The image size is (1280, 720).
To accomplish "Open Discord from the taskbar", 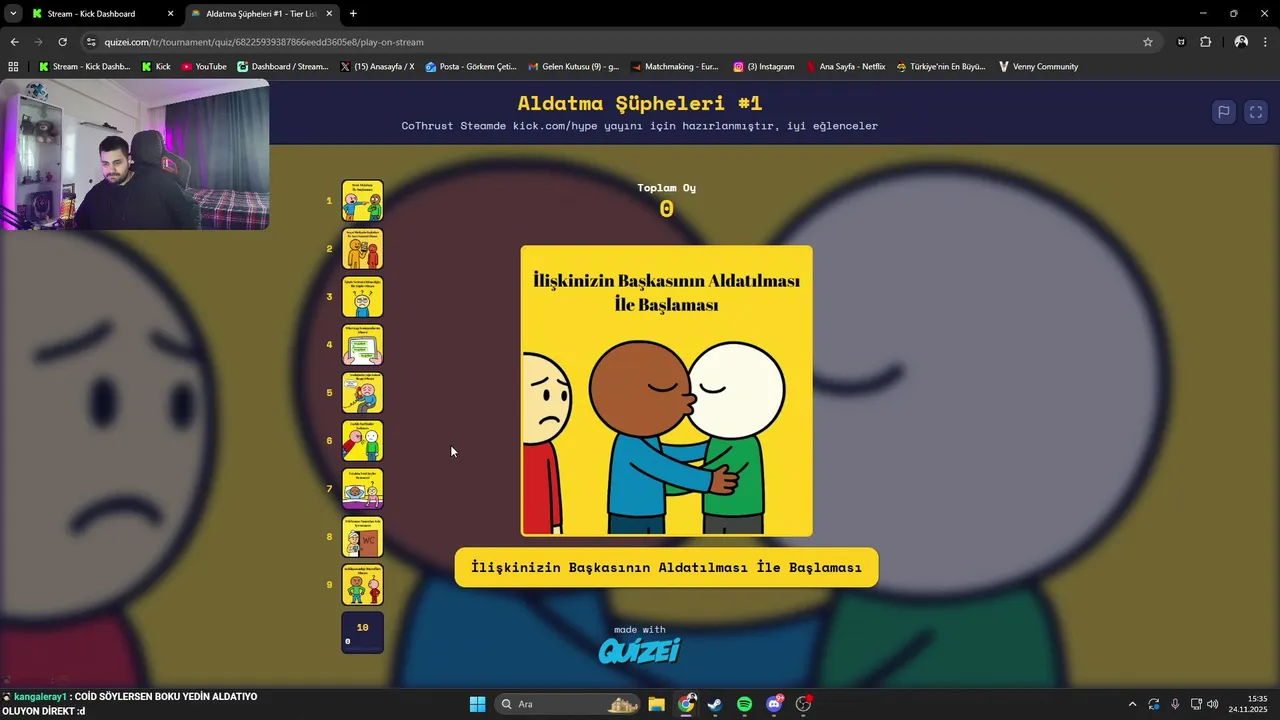I will pyautogui.click(x=774, y=704).
